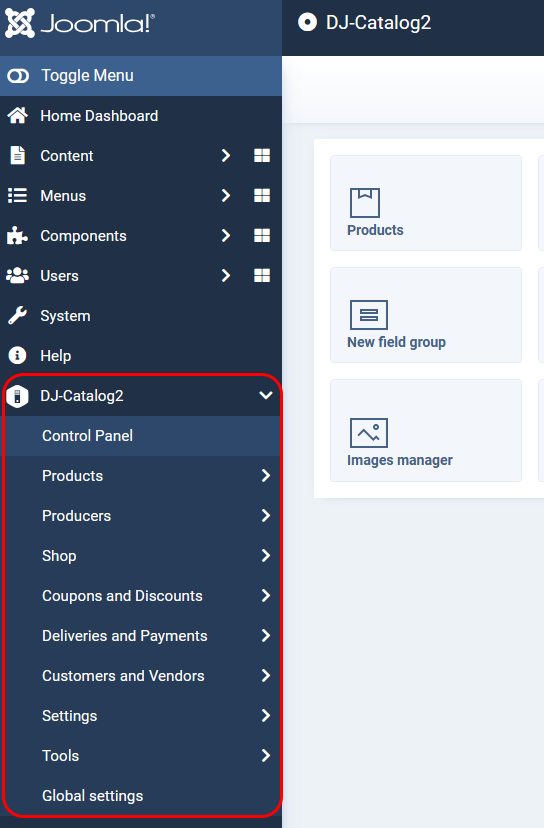Click the Joomla logo
Image resolution: width=544 pixels, height=828 pixels.
[80, 23]
